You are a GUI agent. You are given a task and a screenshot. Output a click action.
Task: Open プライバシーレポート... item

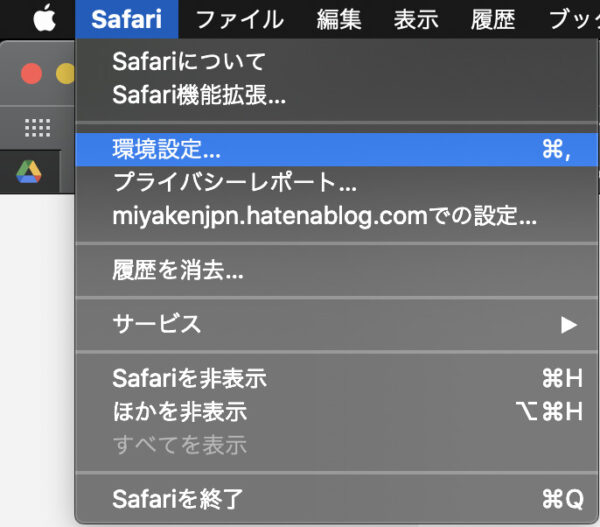coord(234,183)
